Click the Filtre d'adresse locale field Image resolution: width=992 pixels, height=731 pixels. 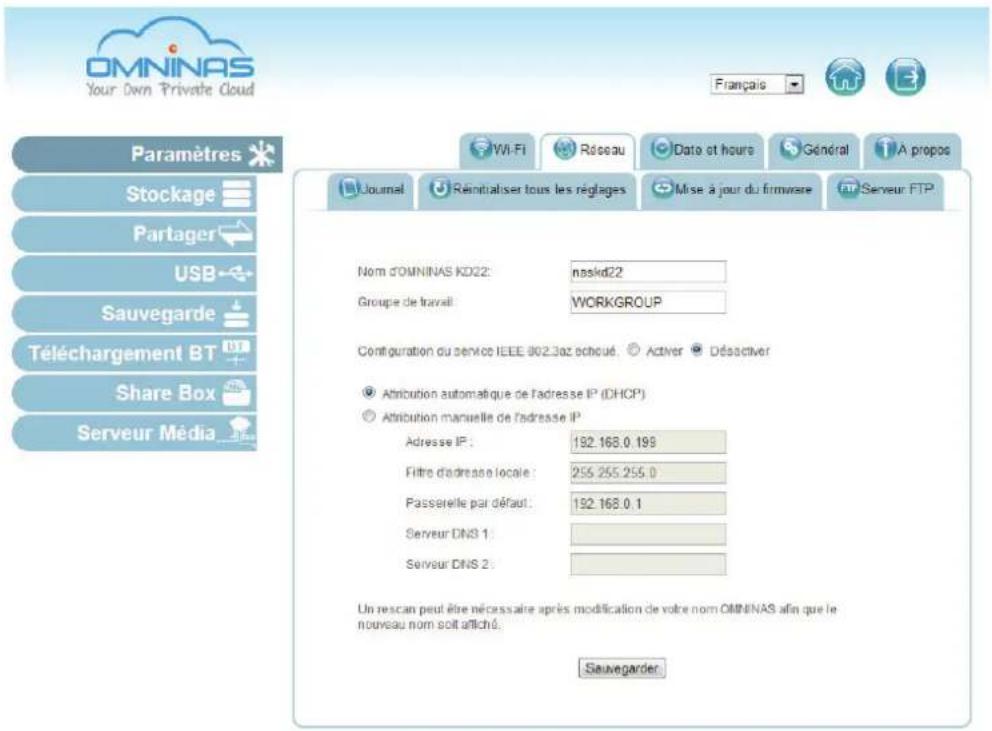pos(648,473)
